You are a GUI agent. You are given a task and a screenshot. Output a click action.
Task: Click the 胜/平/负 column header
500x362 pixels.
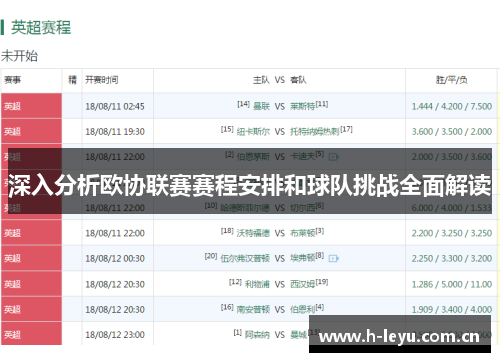[x=452, y=80]
